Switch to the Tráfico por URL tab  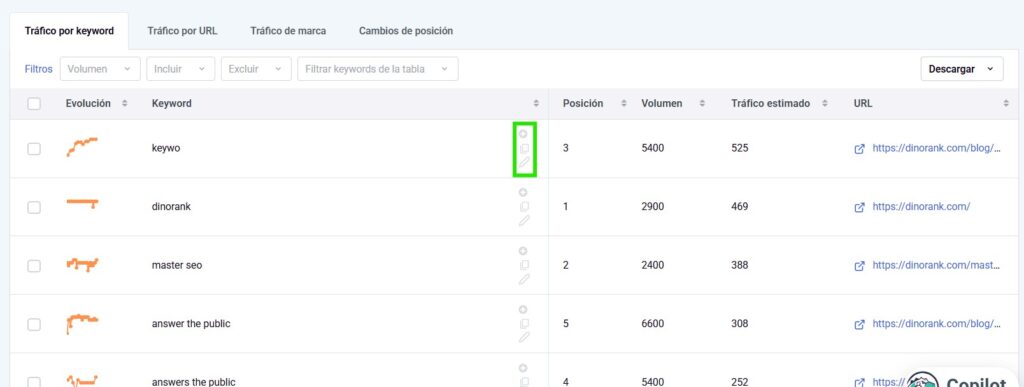[x=182, y=31]
